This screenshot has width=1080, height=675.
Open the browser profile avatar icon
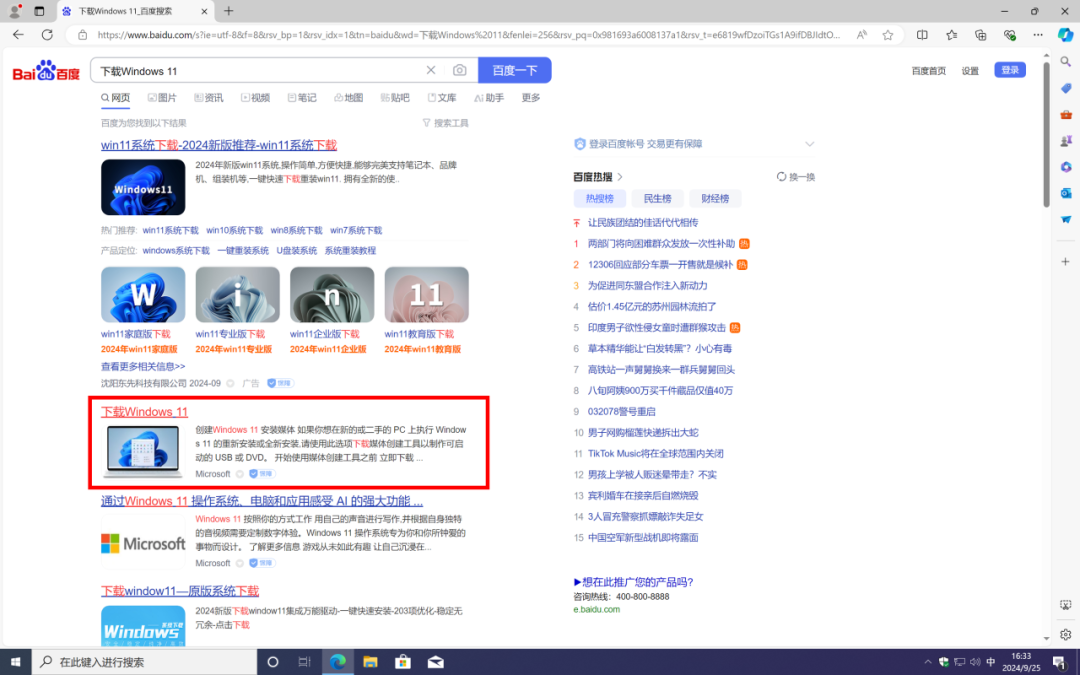pyautogui.click(x=14, y=11)
